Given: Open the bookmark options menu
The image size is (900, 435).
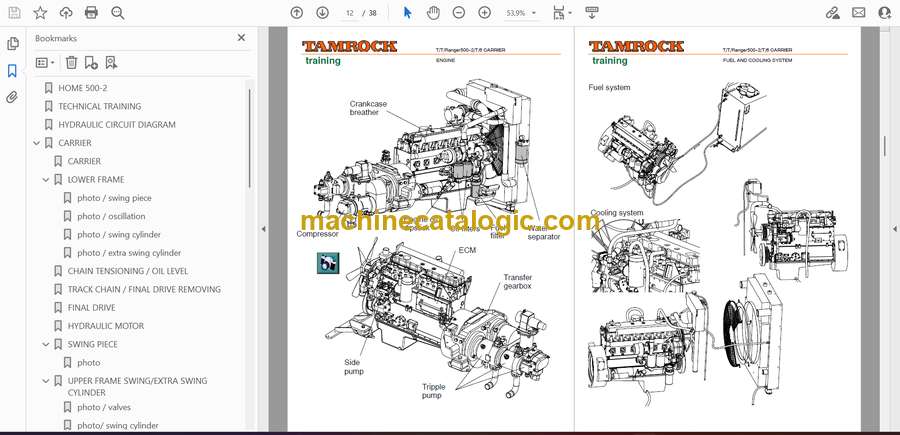Looking at the screenshot, I should click(x=45, y=63).
